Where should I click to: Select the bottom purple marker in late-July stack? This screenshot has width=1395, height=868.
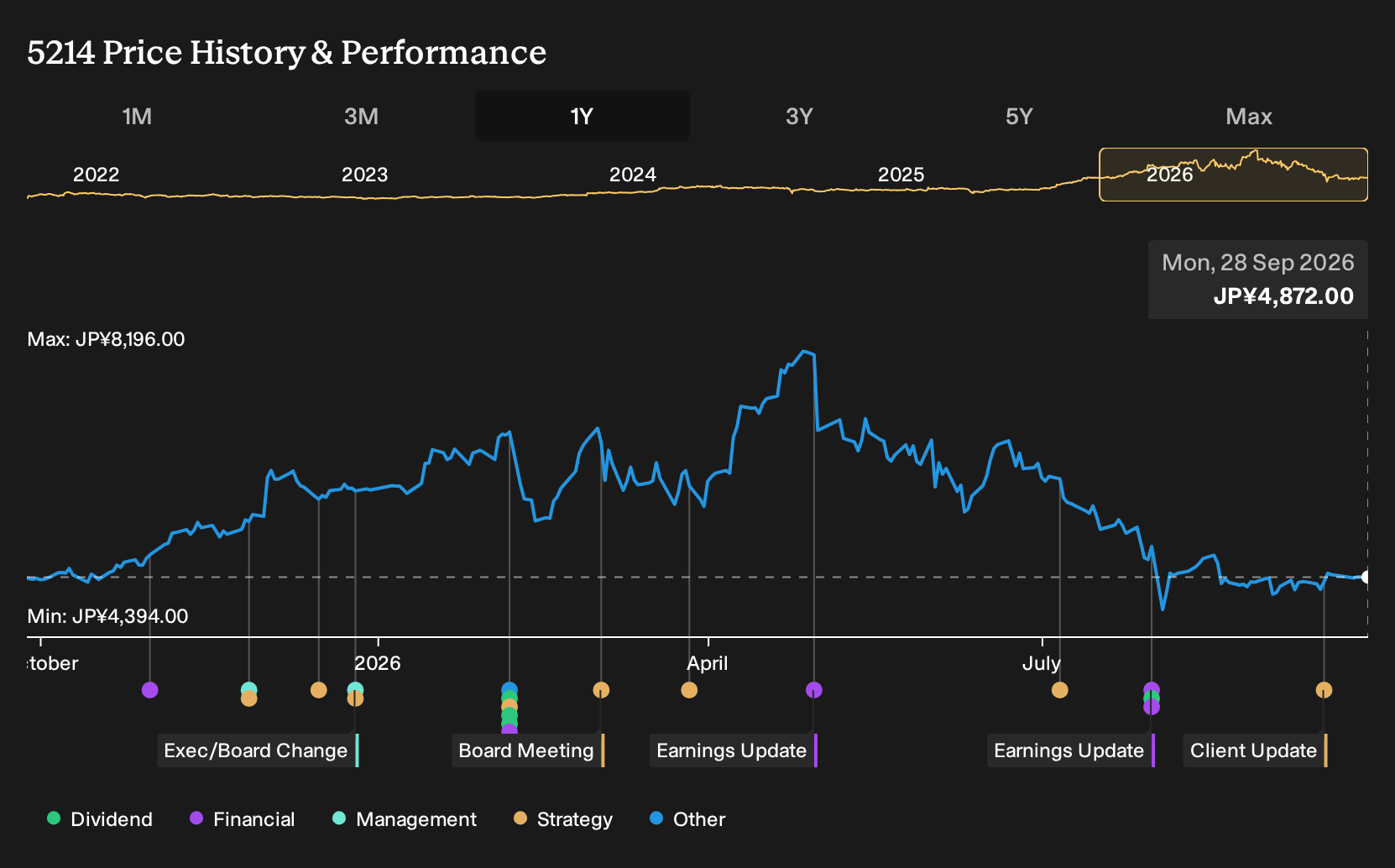point(1152,708)
